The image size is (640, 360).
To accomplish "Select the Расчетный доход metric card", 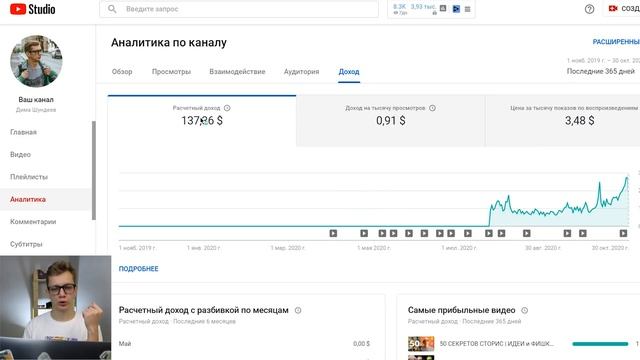I will pyautogui.click(x=202, y=121).
